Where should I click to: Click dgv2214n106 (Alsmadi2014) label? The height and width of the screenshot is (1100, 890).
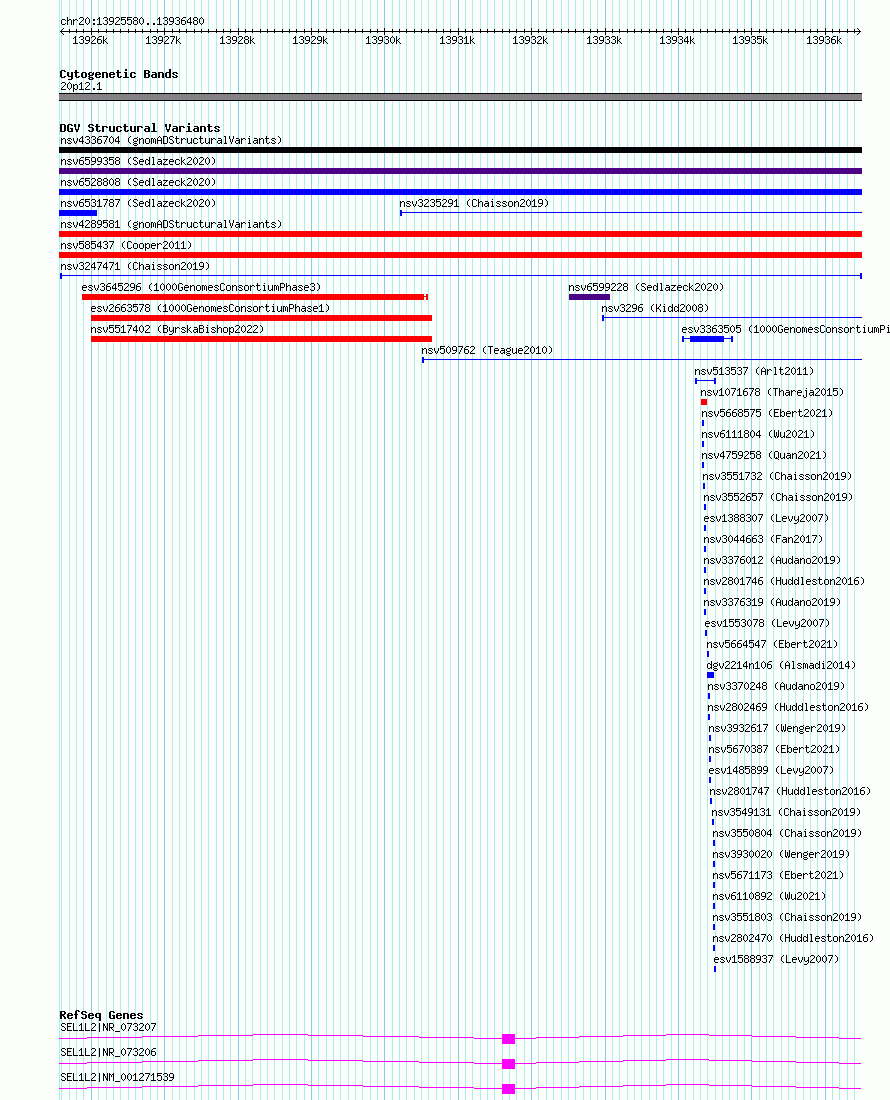pyautogui.click(x=781, y=666)
